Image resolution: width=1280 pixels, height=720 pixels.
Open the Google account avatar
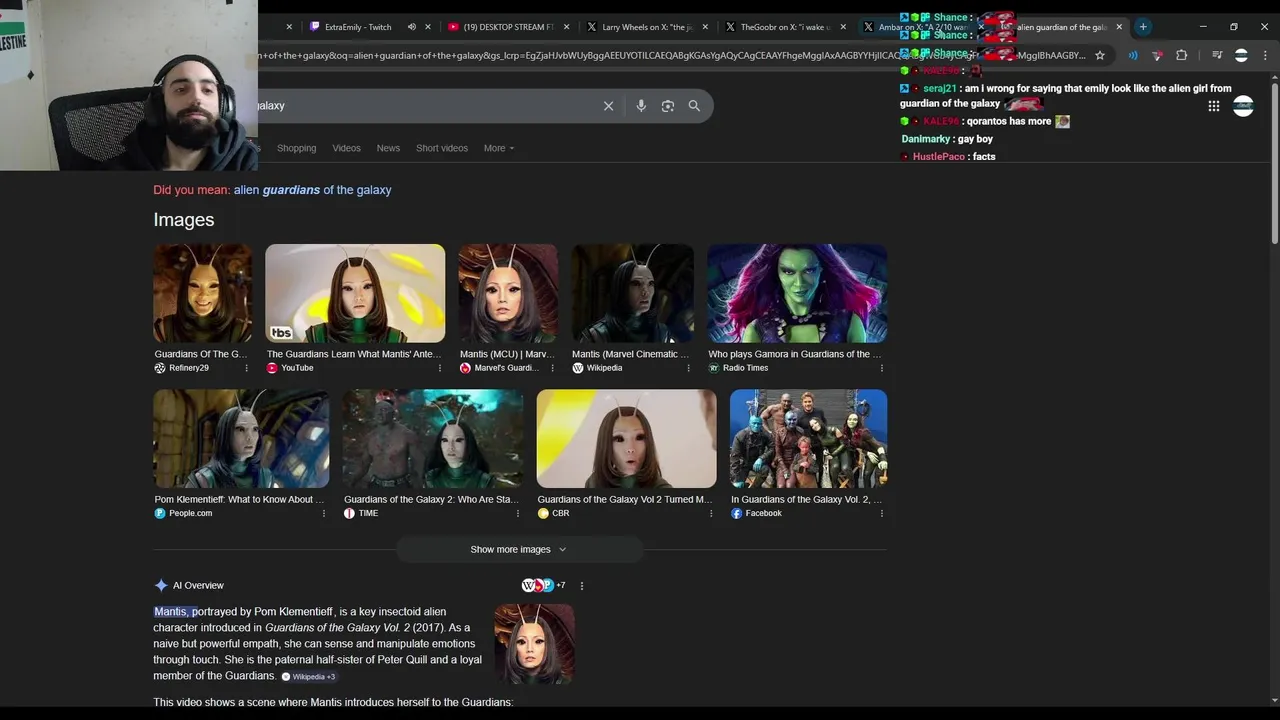[1243, 106]
